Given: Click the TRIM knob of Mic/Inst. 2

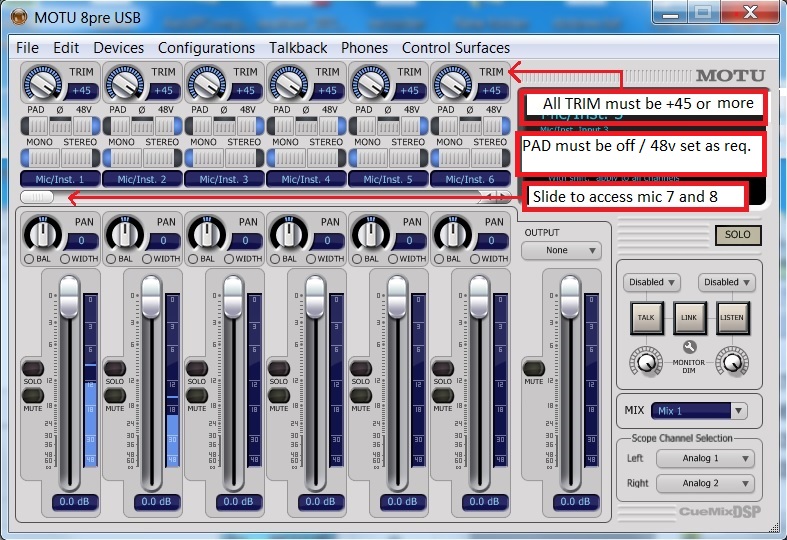Looking at the screenshot, I should (124, 83).
